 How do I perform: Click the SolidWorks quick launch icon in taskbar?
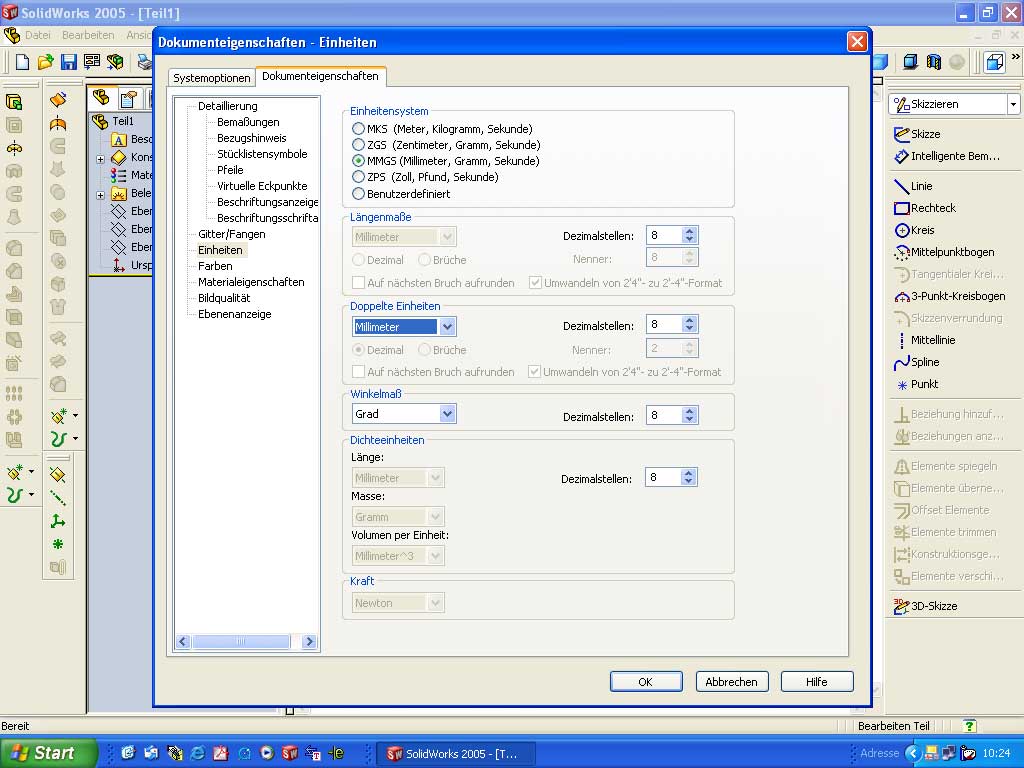point(289,753)
